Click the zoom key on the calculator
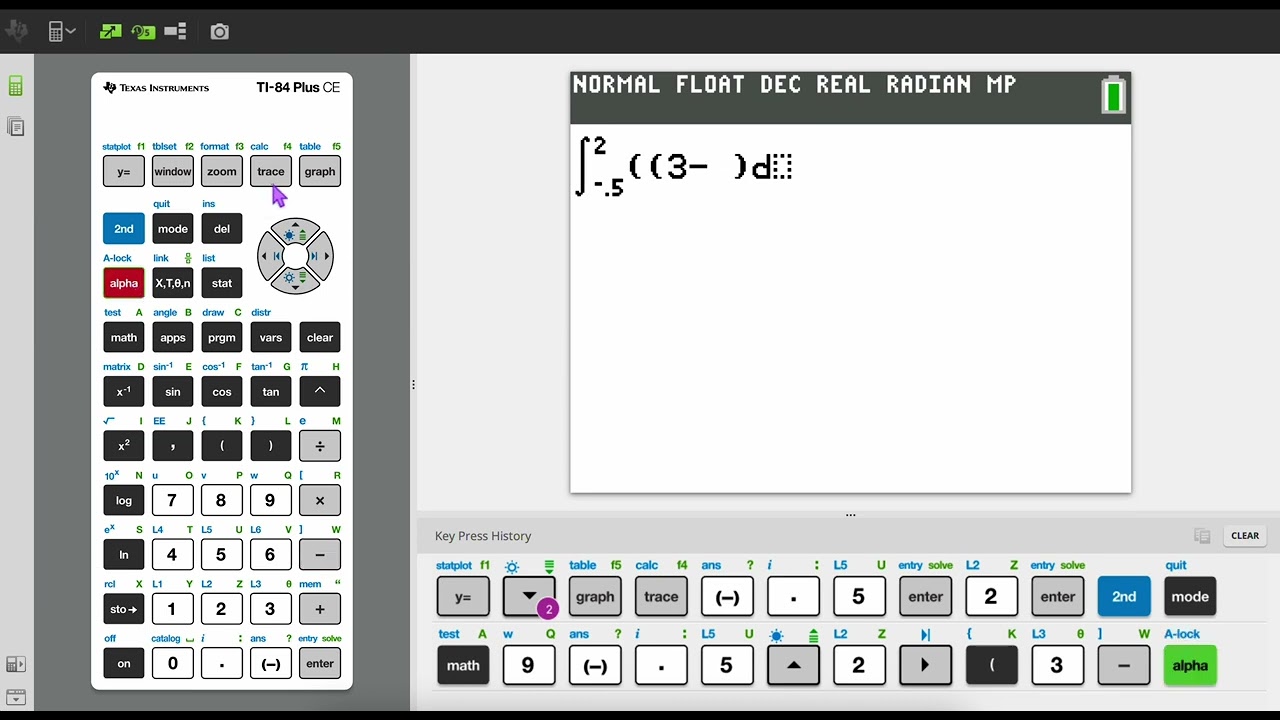Screen dimensions: 1280x720 [222, 171]
